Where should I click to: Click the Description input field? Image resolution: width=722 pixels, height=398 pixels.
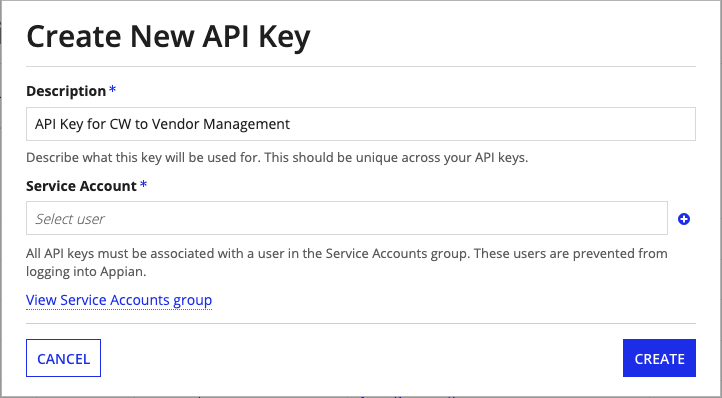point(361,124)
